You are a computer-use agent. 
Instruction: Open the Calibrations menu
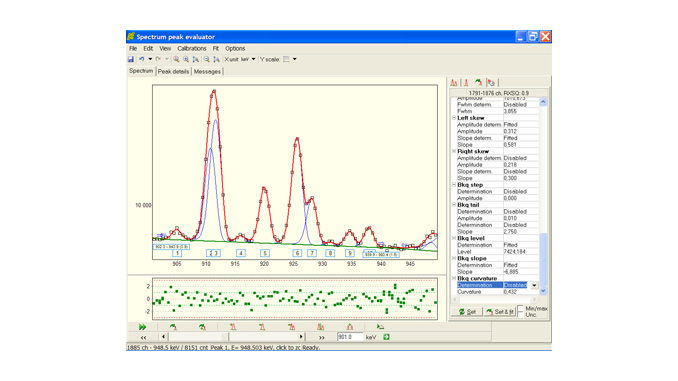(192, 48)
